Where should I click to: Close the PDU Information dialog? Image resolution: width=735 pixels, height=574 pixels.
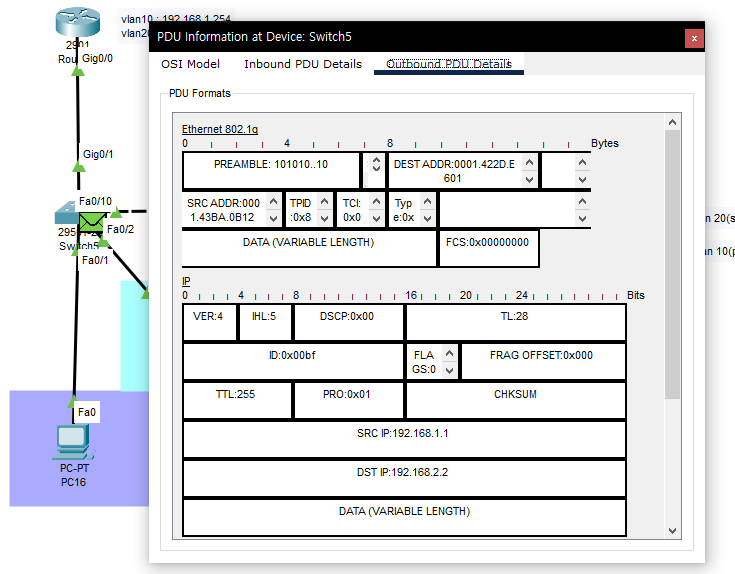click(694, 38)
